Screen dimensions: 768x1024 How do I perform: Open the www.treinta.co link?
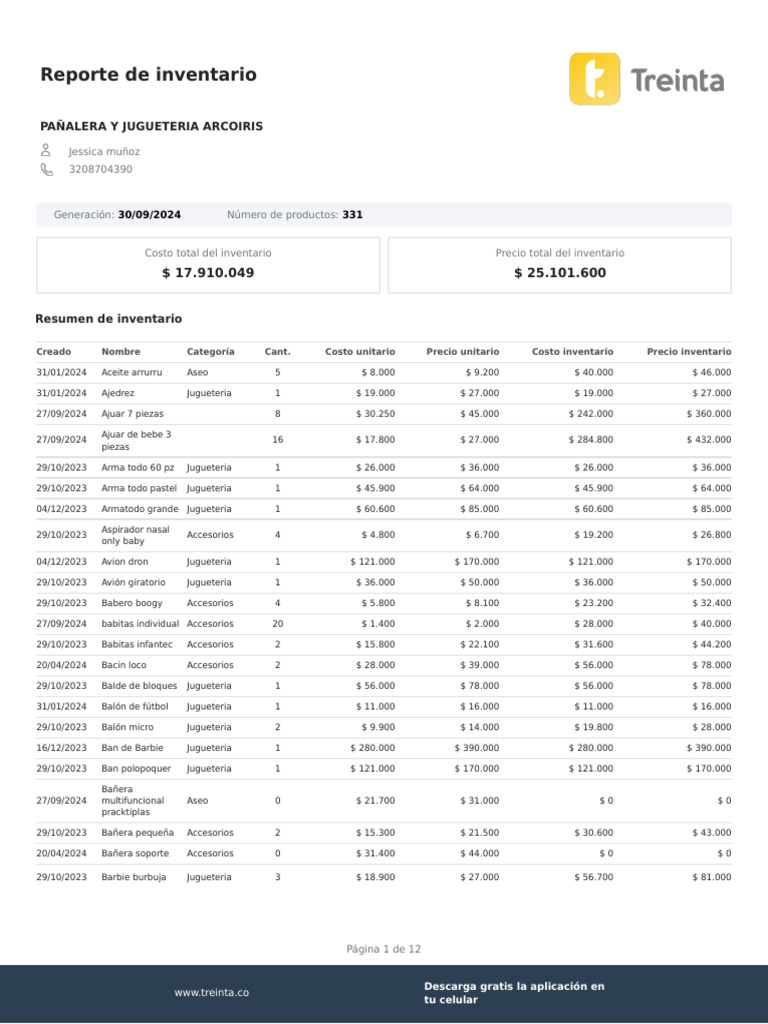tap(211, 993)
